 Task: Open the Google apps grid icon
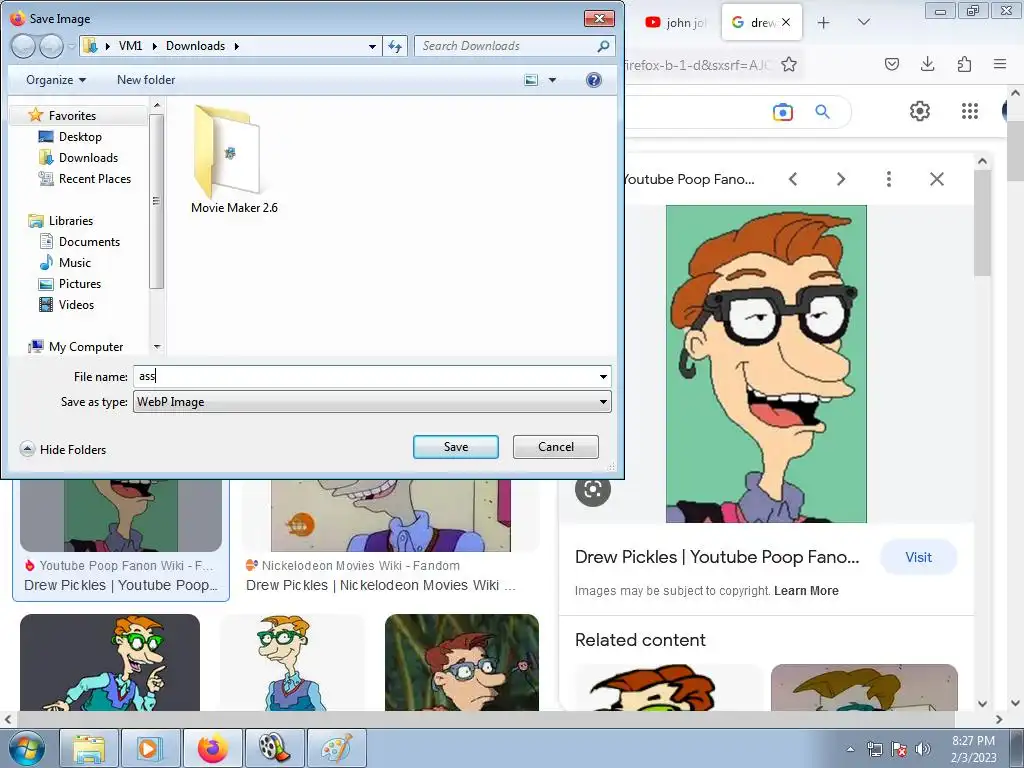click(970, 111)
